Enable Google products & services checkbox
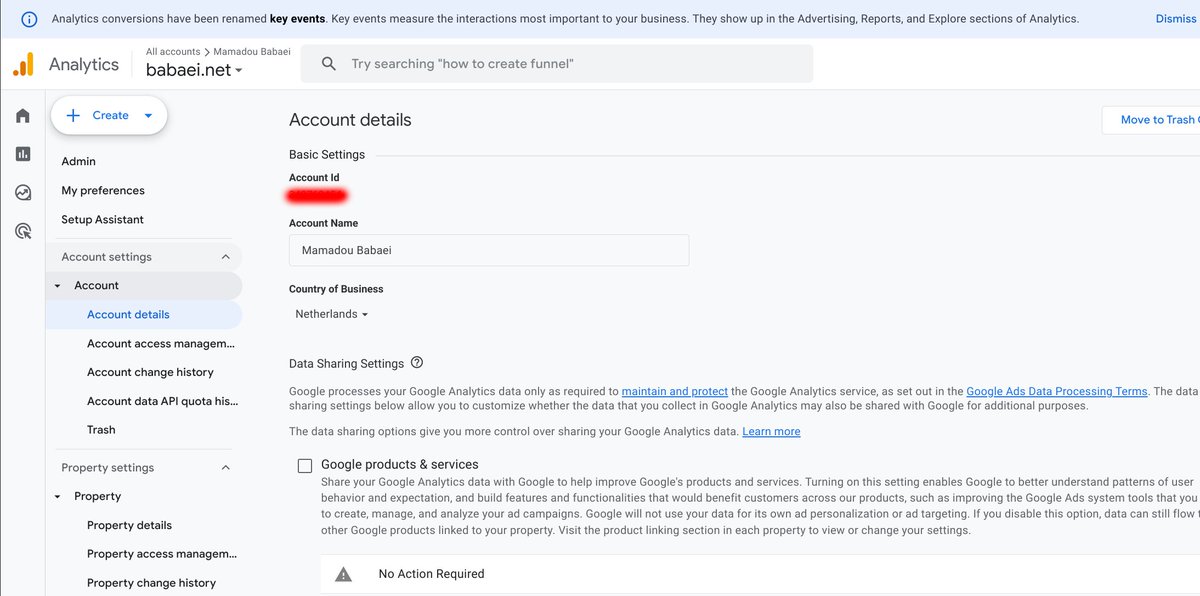Image resolution: width=1200 pixels, height=596 pixels. [x=305, y=465]
